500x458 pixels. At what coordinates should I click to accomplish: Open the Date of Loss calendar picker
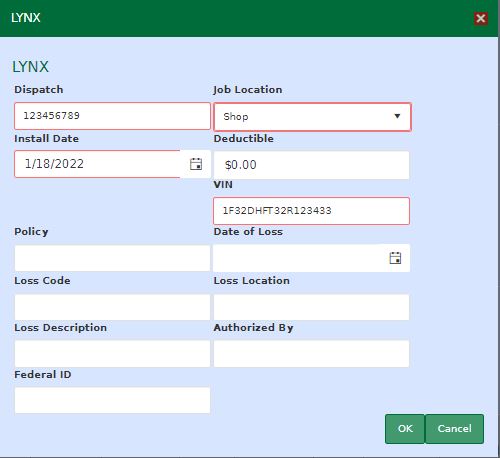[x=395, y=258]
